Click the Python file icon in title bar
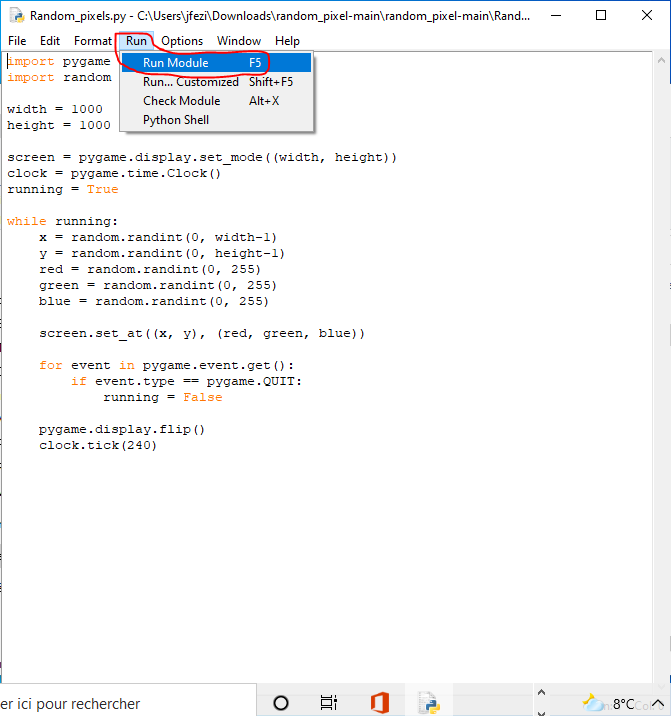 point(16,16)
